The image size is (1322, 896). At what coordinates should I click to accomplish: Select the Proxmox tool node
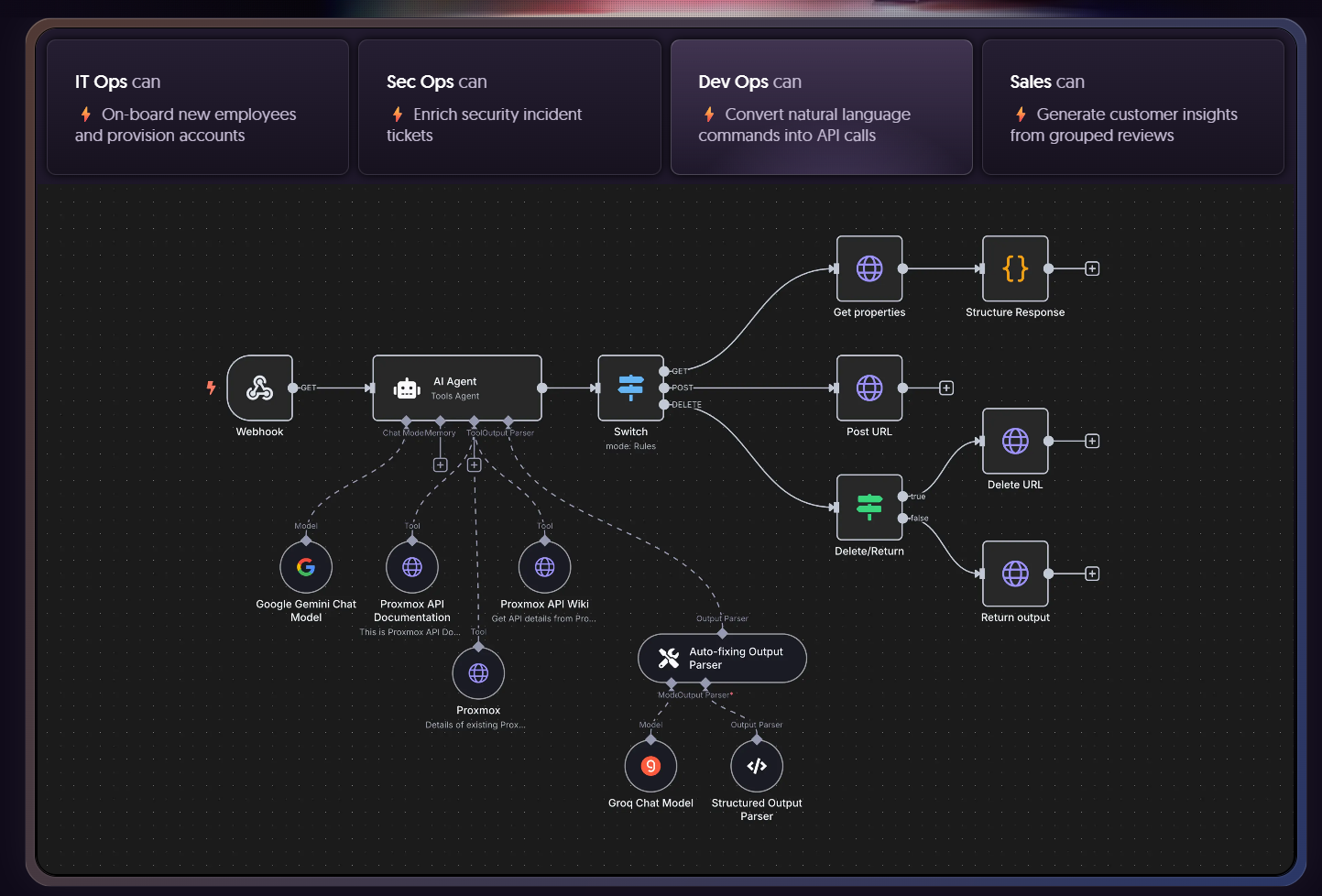pyautogui.click(x=478, y=673)
